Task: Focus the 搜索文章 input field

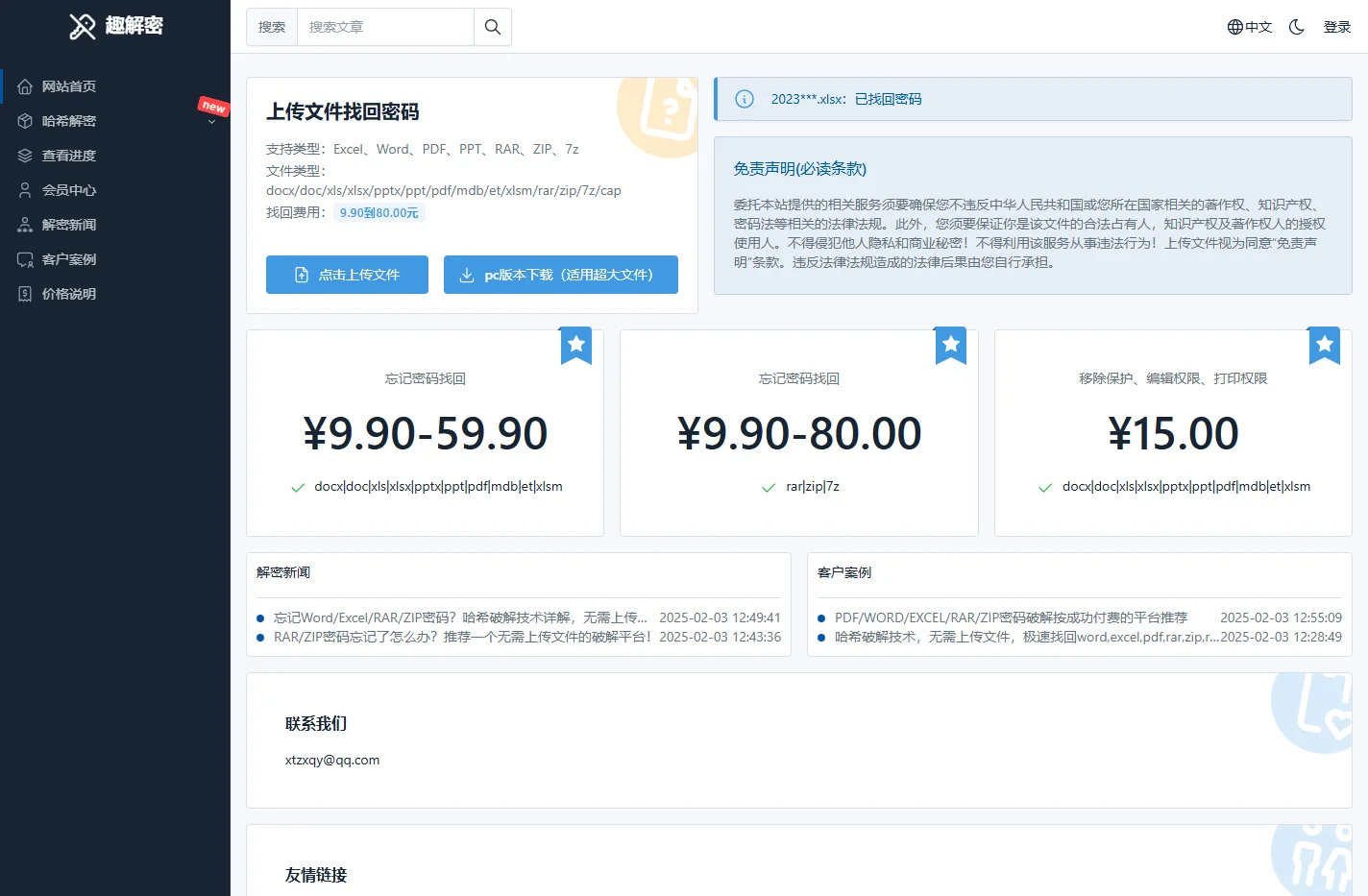Action: [385, 27]
